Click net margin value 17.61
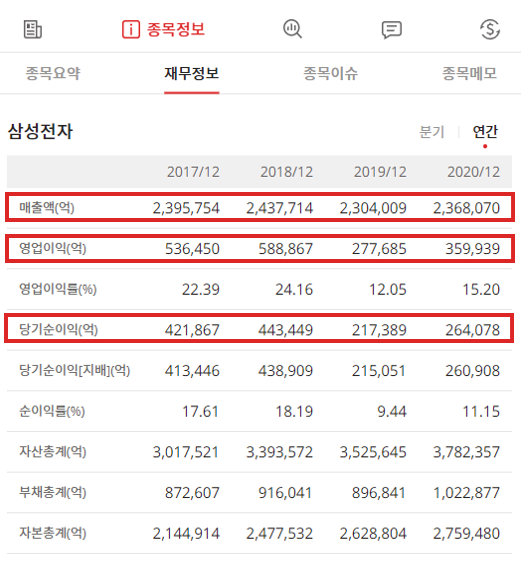532x562 pixels. pos(201,411)
